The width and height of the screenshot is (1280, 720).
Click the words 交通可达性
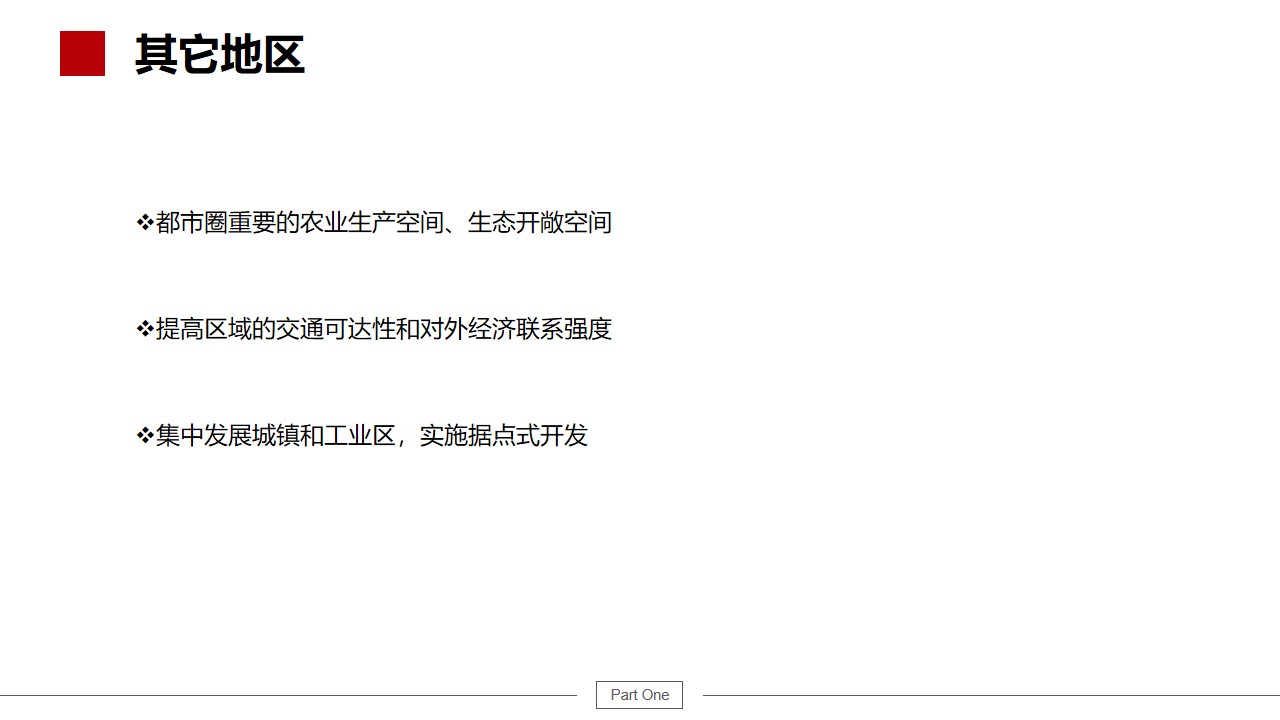coord(336,329)
